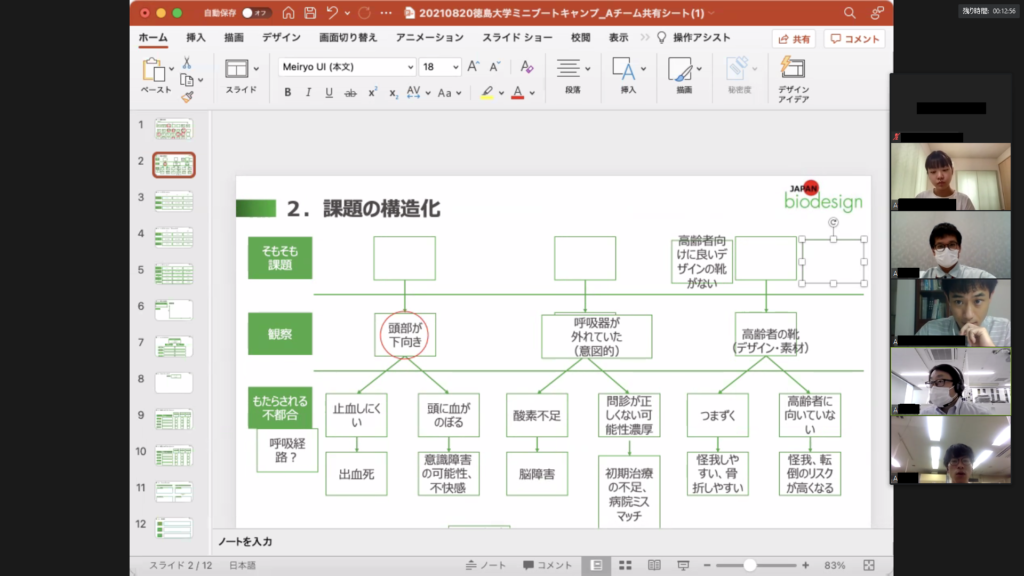Expand the font color arrow
Image resolution: width=1024 pixels, height=576 pixels.
coord(532,93)
